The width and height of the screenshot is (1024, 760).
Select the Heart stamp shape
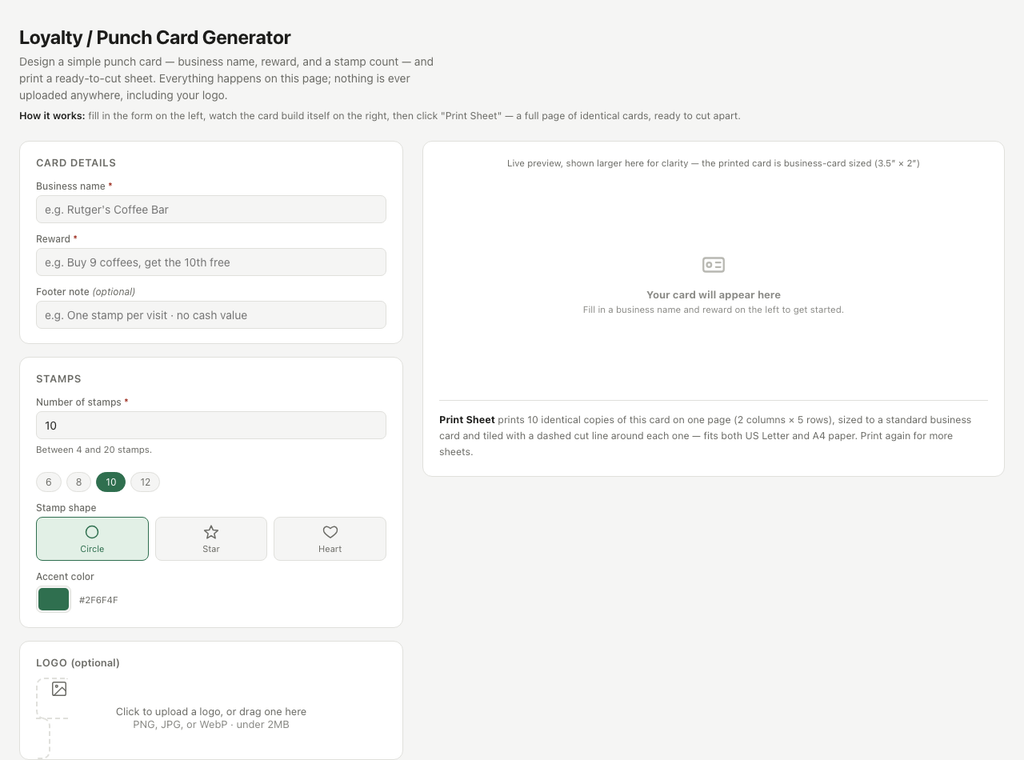click(x=330, y=539)
